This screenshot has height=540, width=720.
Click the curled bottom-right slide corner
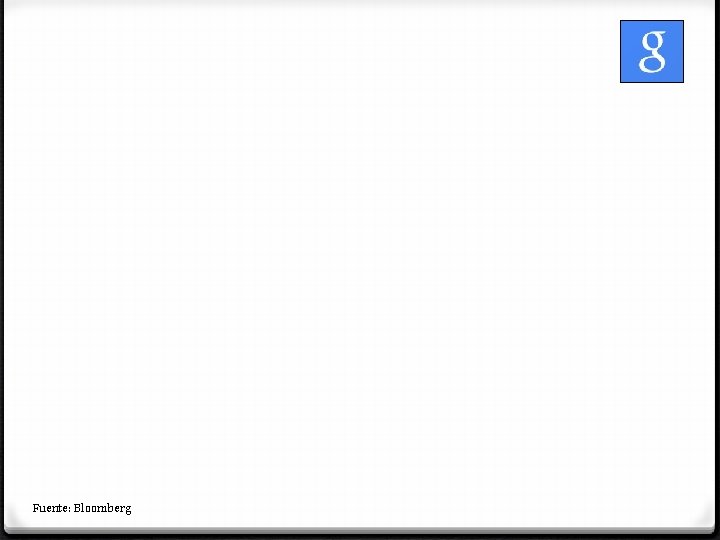point(706,520)
